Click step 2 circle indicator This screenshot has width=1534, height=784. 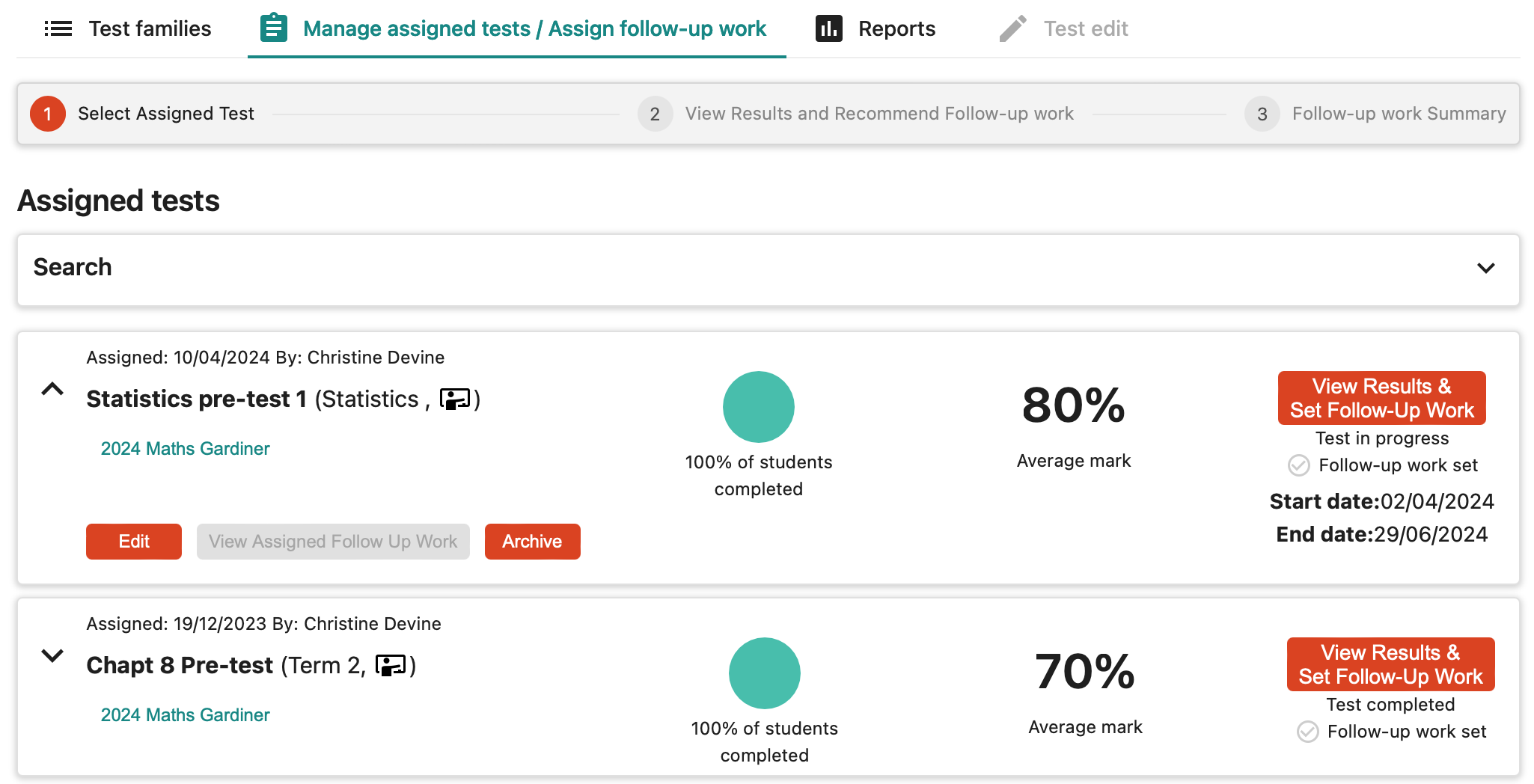coord(655,114)
